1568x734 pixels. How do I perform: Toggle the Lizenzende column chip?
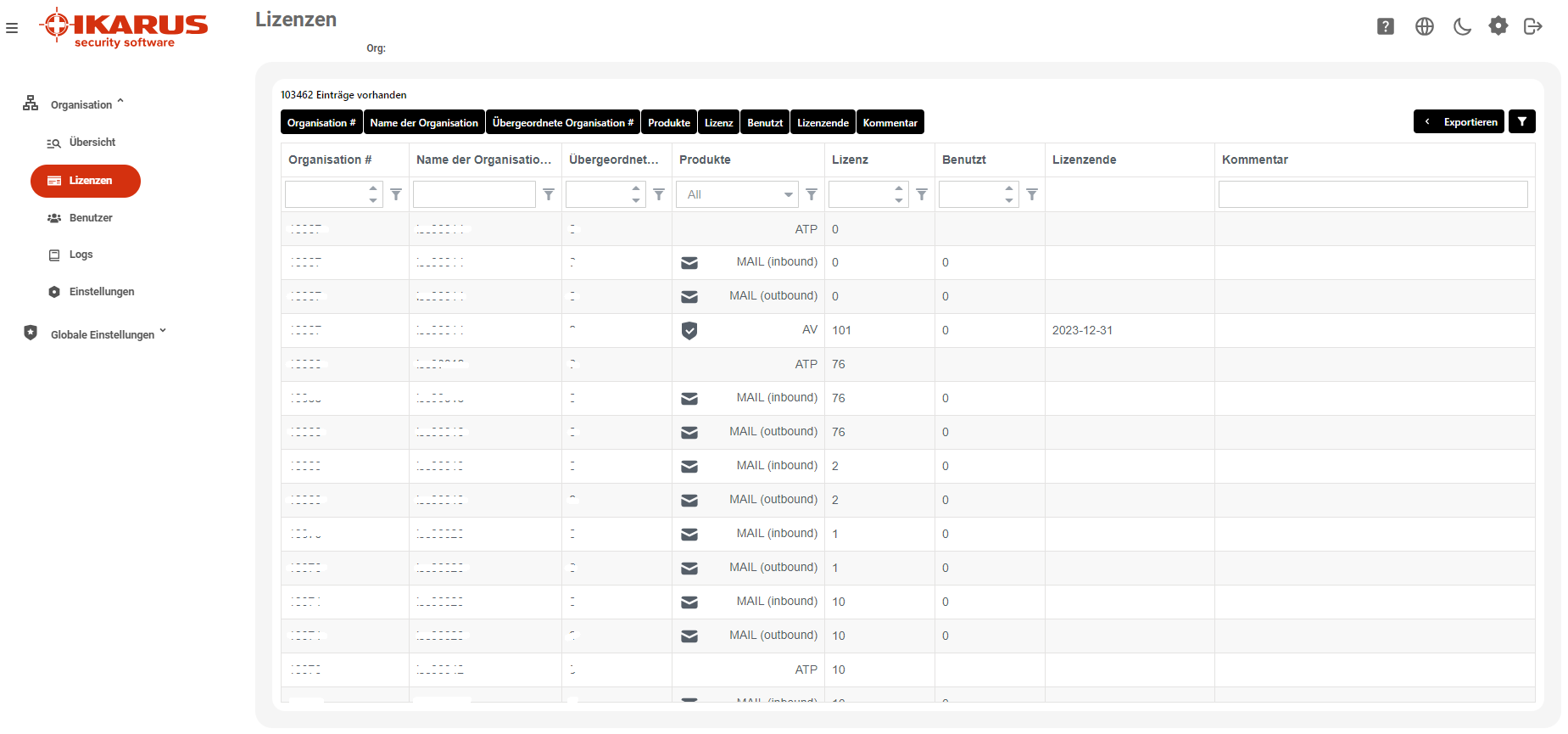point(823,122)
